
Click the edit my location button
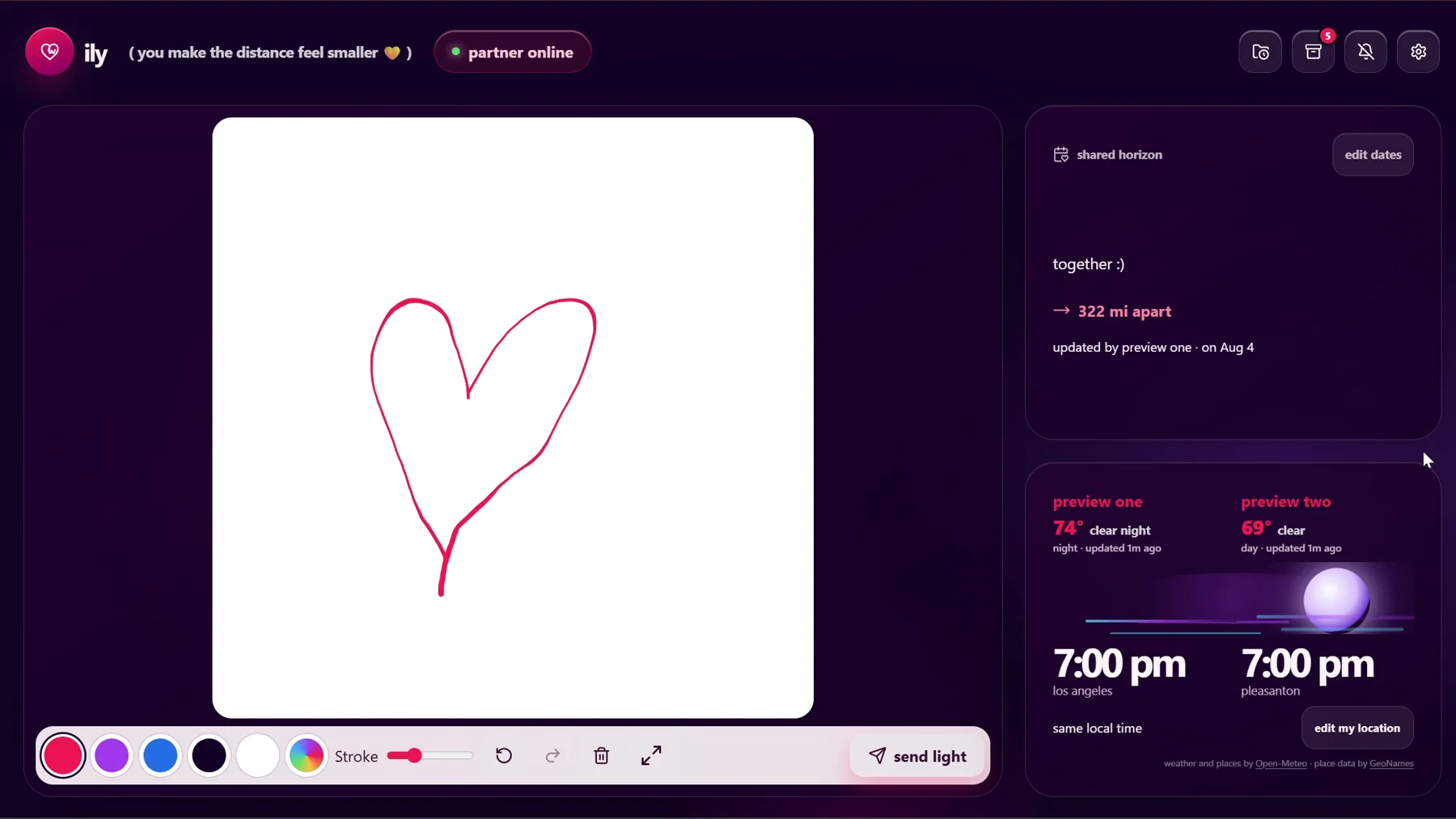[x=1357, y=728]
